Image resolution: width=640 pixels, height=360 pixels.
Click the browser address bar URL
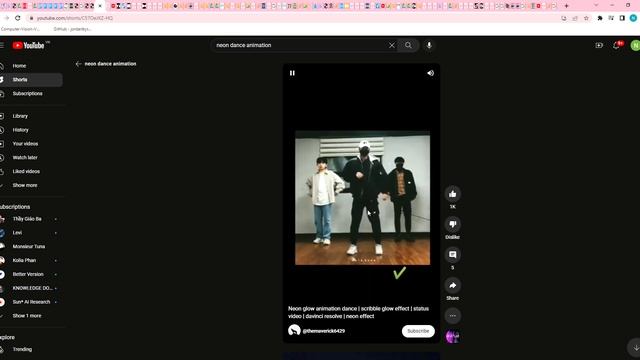(x=75, y=18)
